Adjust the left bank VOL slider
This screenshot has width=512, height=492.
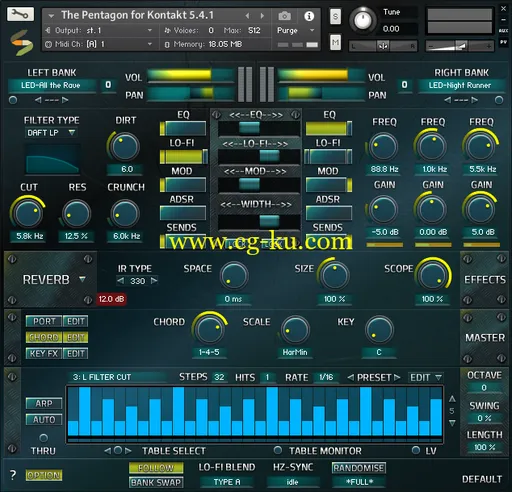coord(190,75)
